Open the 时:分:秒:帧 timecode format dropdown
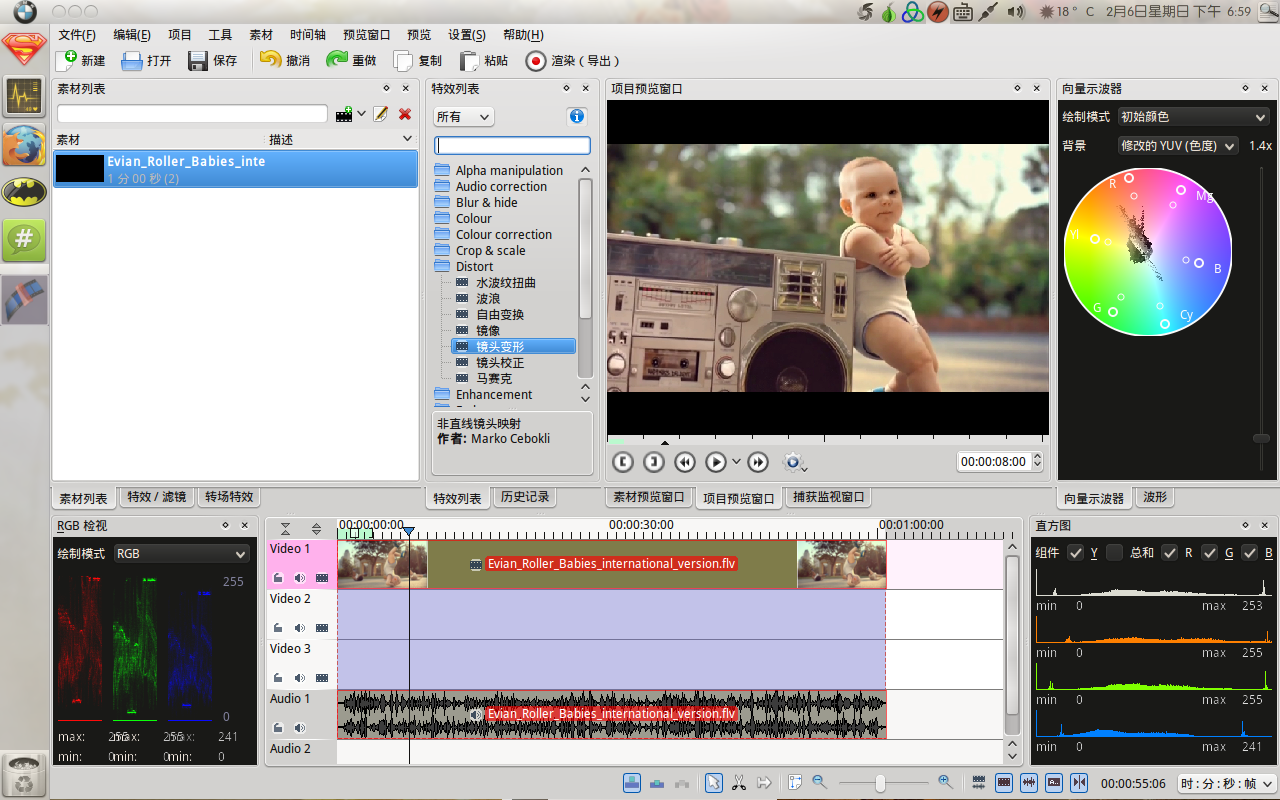The width and height of the screenshot is (1280, 800). pyautogui.click(x=1227, y=784)
